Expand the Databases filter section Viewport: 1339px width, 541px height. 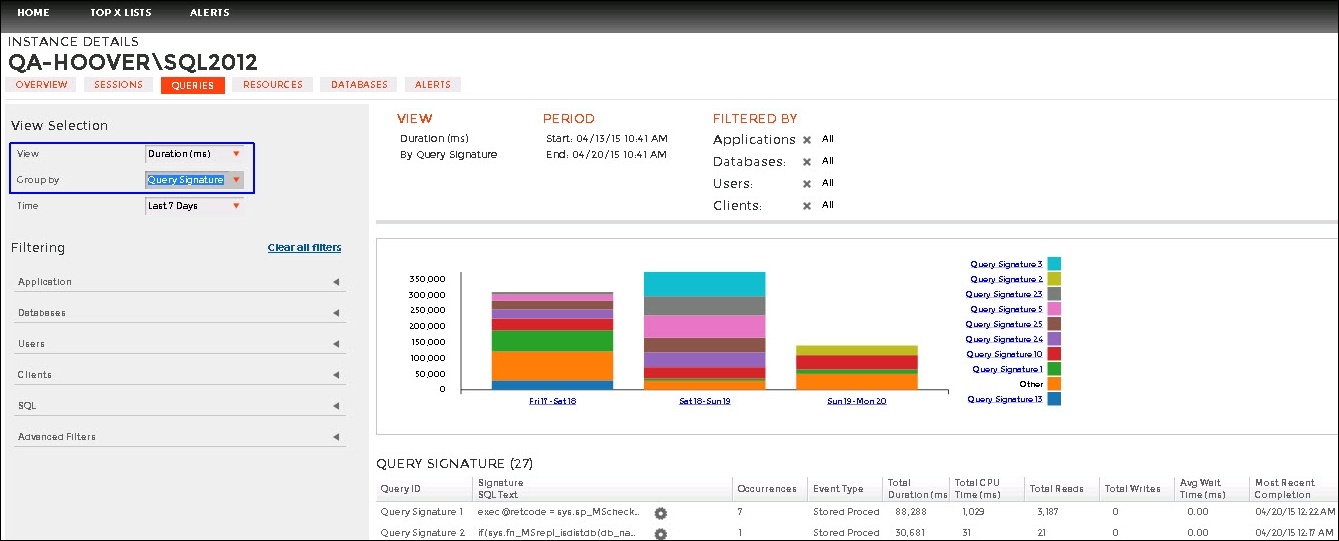tap(180, 313)
